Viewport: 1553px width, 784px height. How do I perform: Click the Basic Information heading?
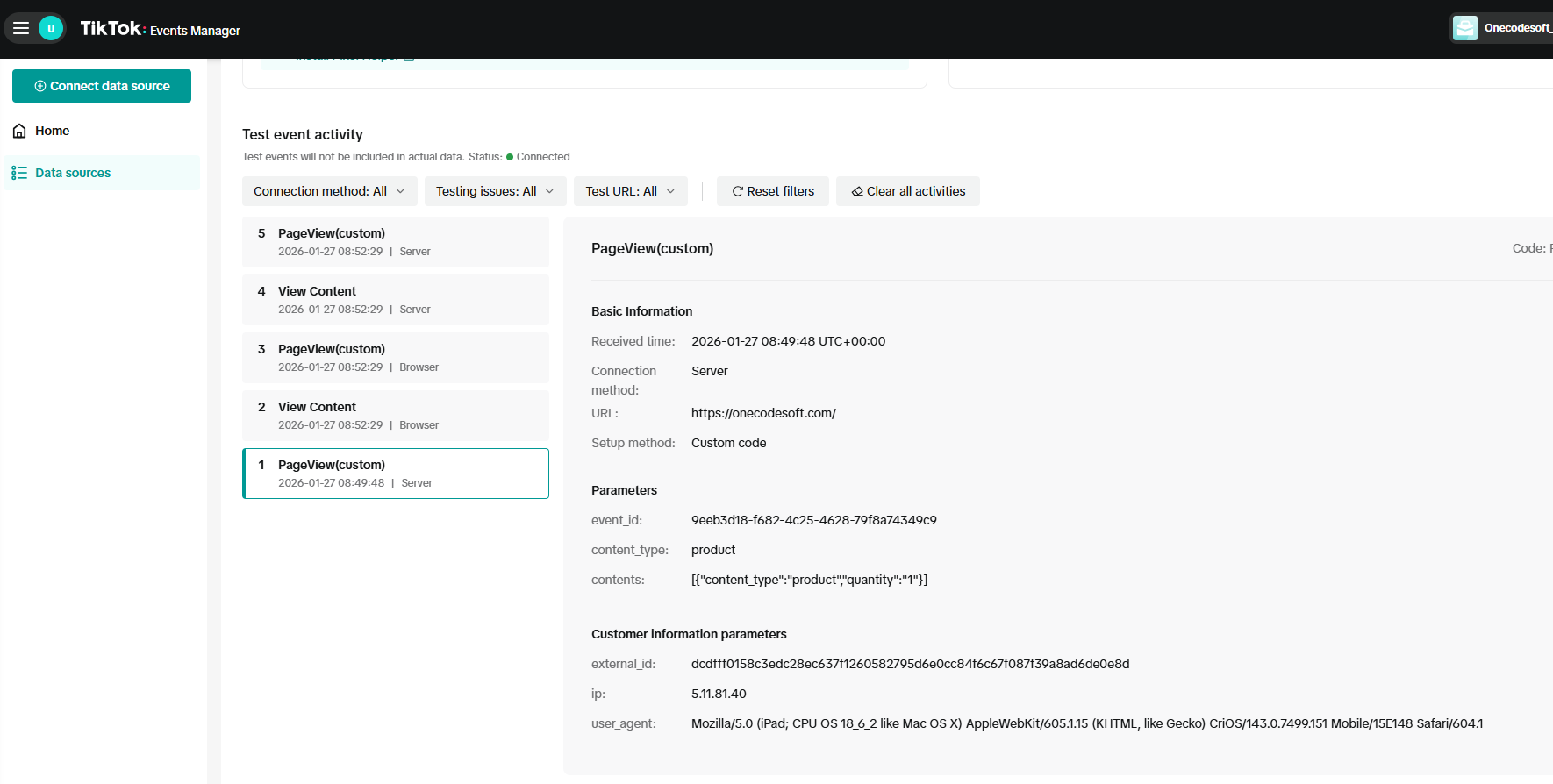click(x=641, y=311)
